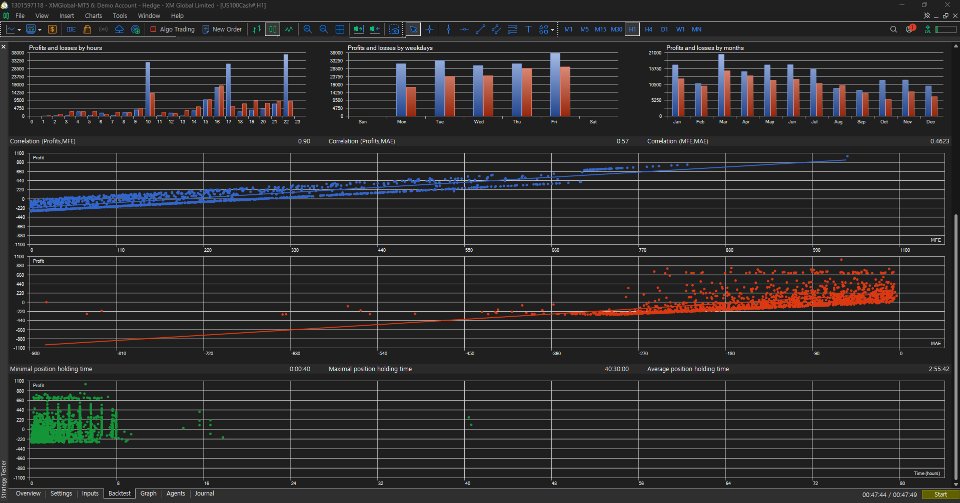
Task: Switch timeframe to M30
Action: (x=617, y=29)
